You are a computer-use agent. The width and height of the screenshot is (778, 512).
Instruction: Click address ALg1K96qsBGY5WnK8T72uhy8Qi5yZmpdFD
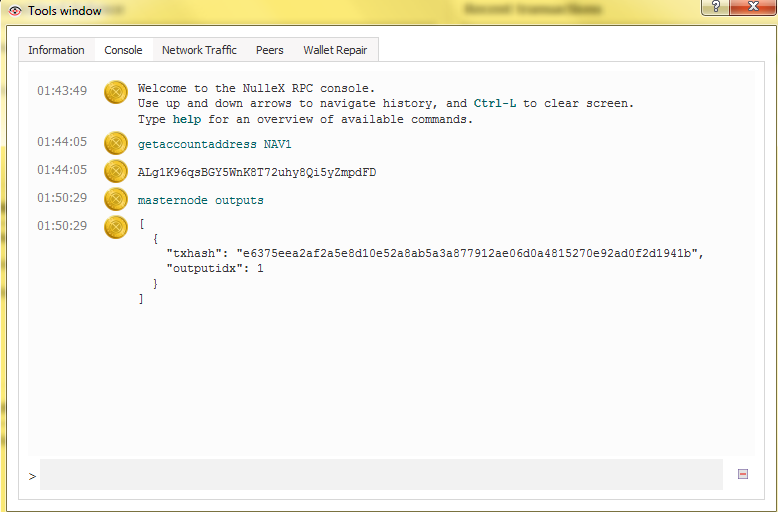point(257,173)
